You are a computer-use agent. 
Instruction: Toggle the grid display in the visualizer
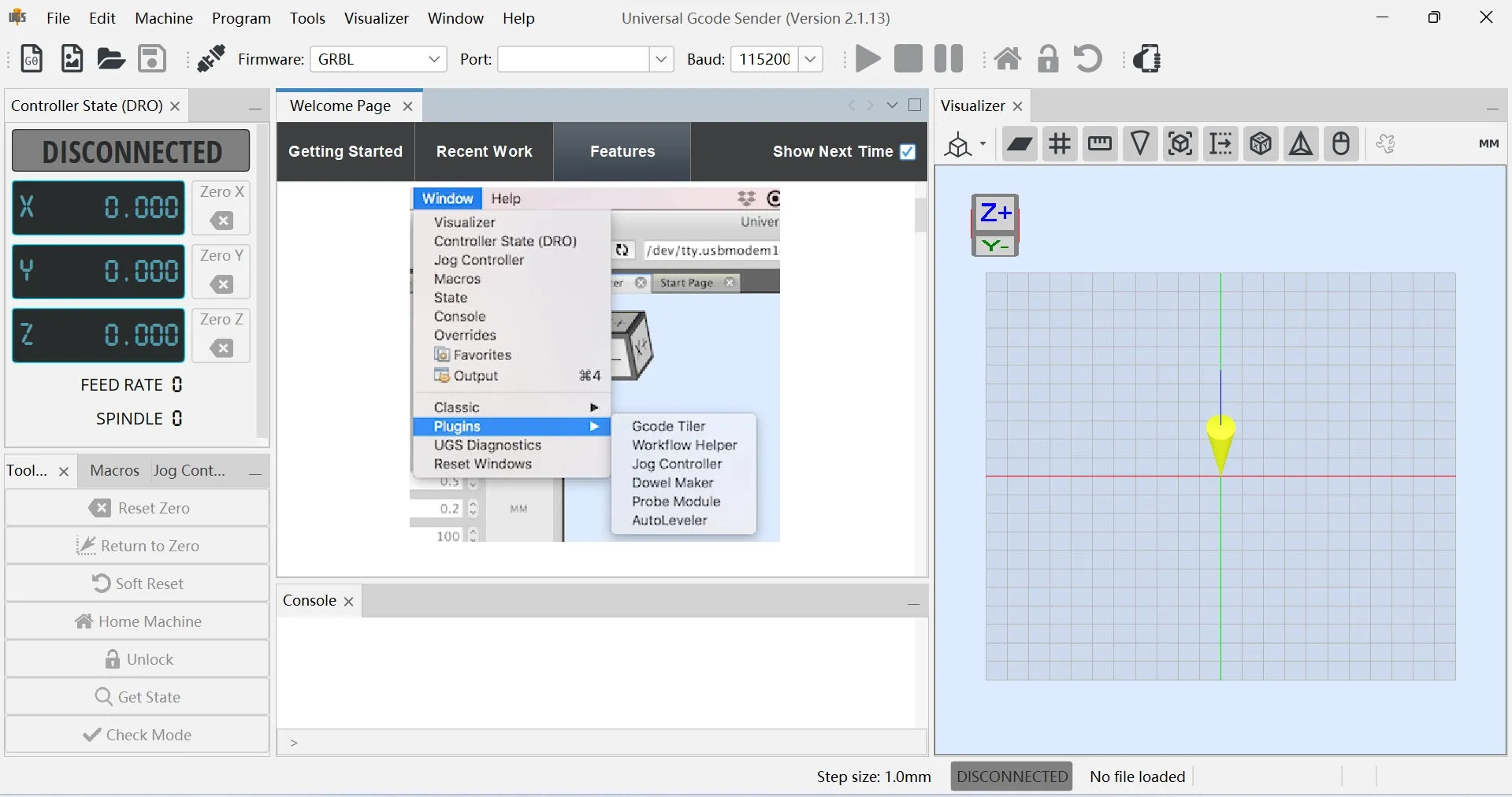click(1060, 144)
